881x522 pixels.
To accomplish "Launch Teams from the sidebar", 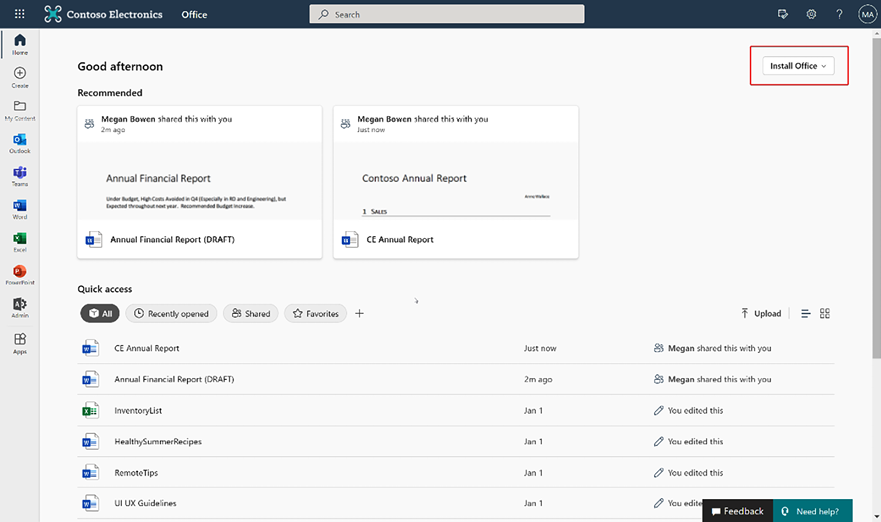I will tap(20, 176).
